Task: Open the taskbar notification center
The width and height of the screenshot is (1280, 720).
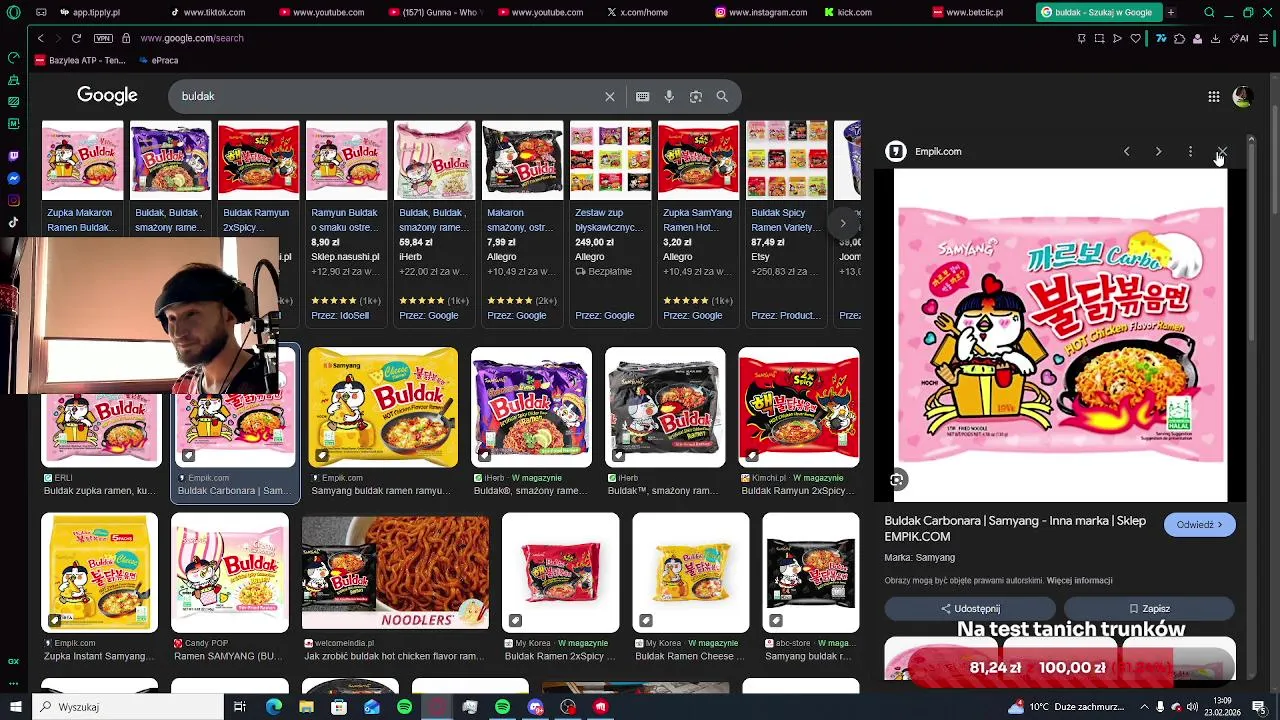Action: click(x=1259, y=707)
